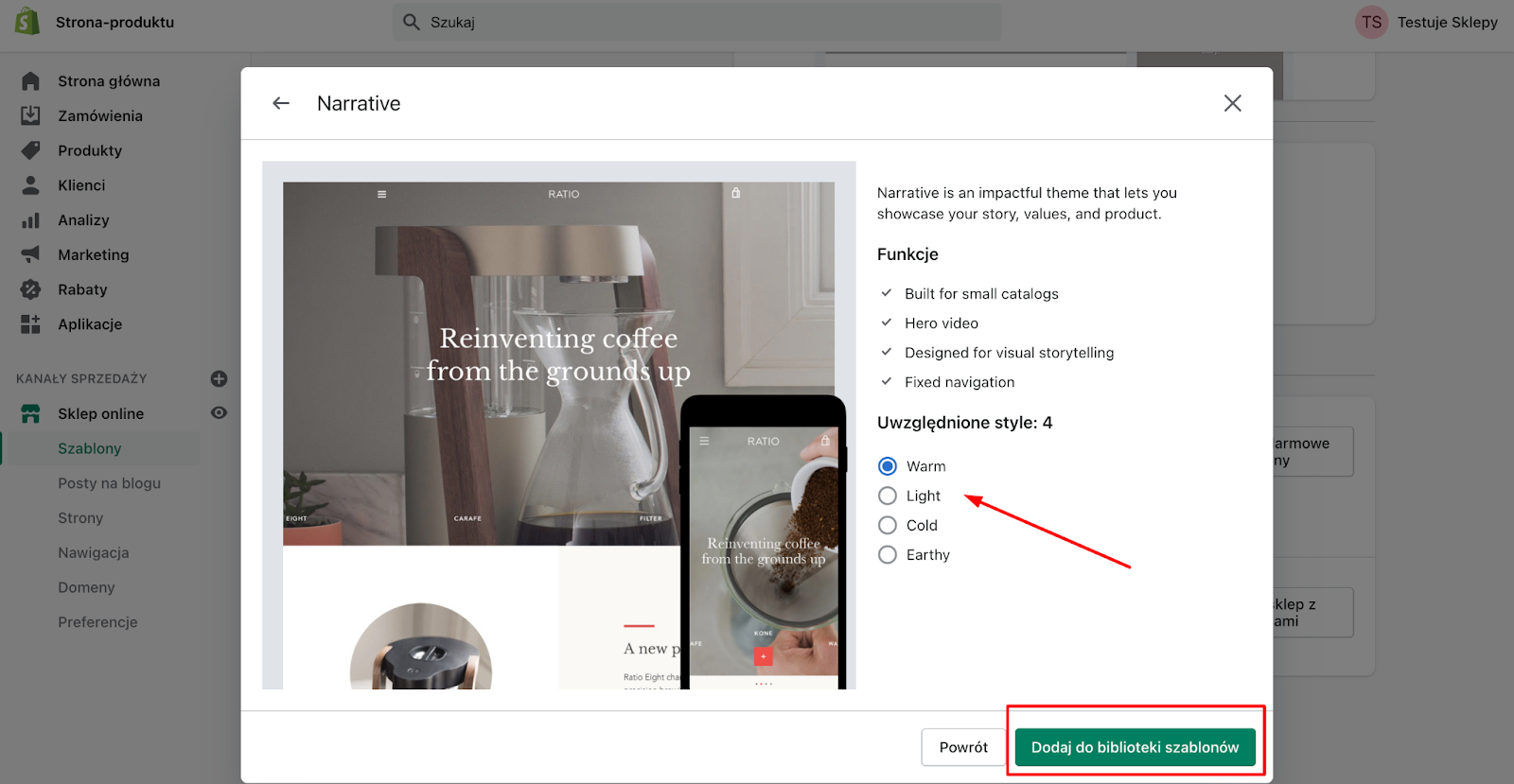Open Strony submenu item
This screenshot has height=784, width=1514.
click(80, 518)
